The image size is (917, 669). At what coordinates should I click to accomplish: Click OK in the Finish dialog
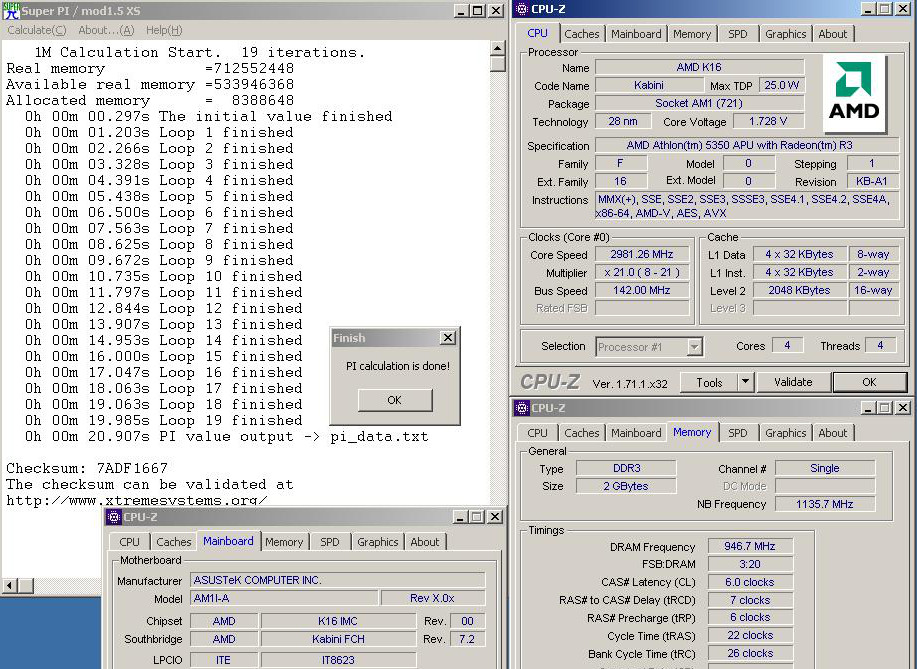(395, 400)
